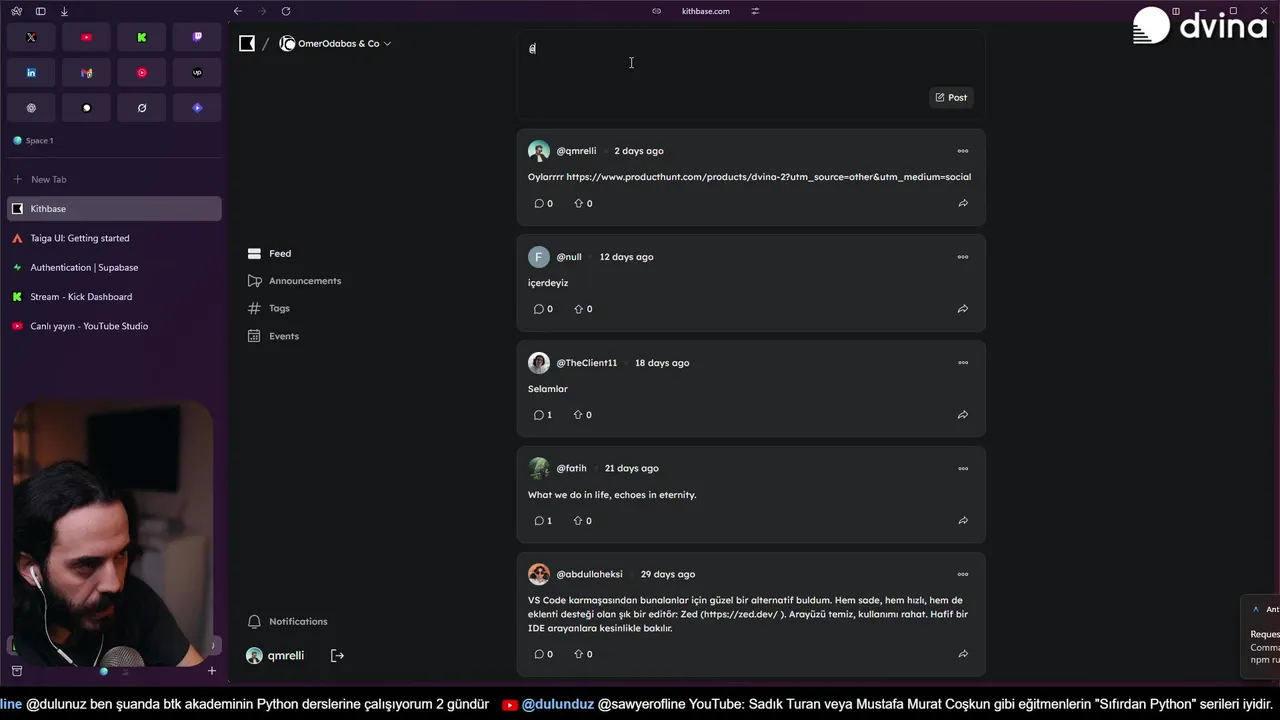Toggle the browser sidebar panel icon

(x=40, y=11)
